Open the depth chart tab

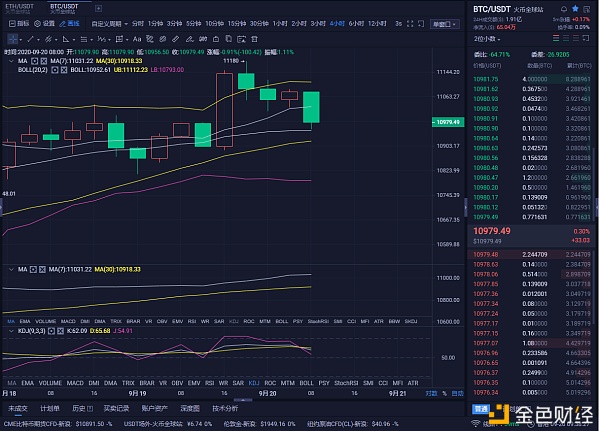(189, 408)
